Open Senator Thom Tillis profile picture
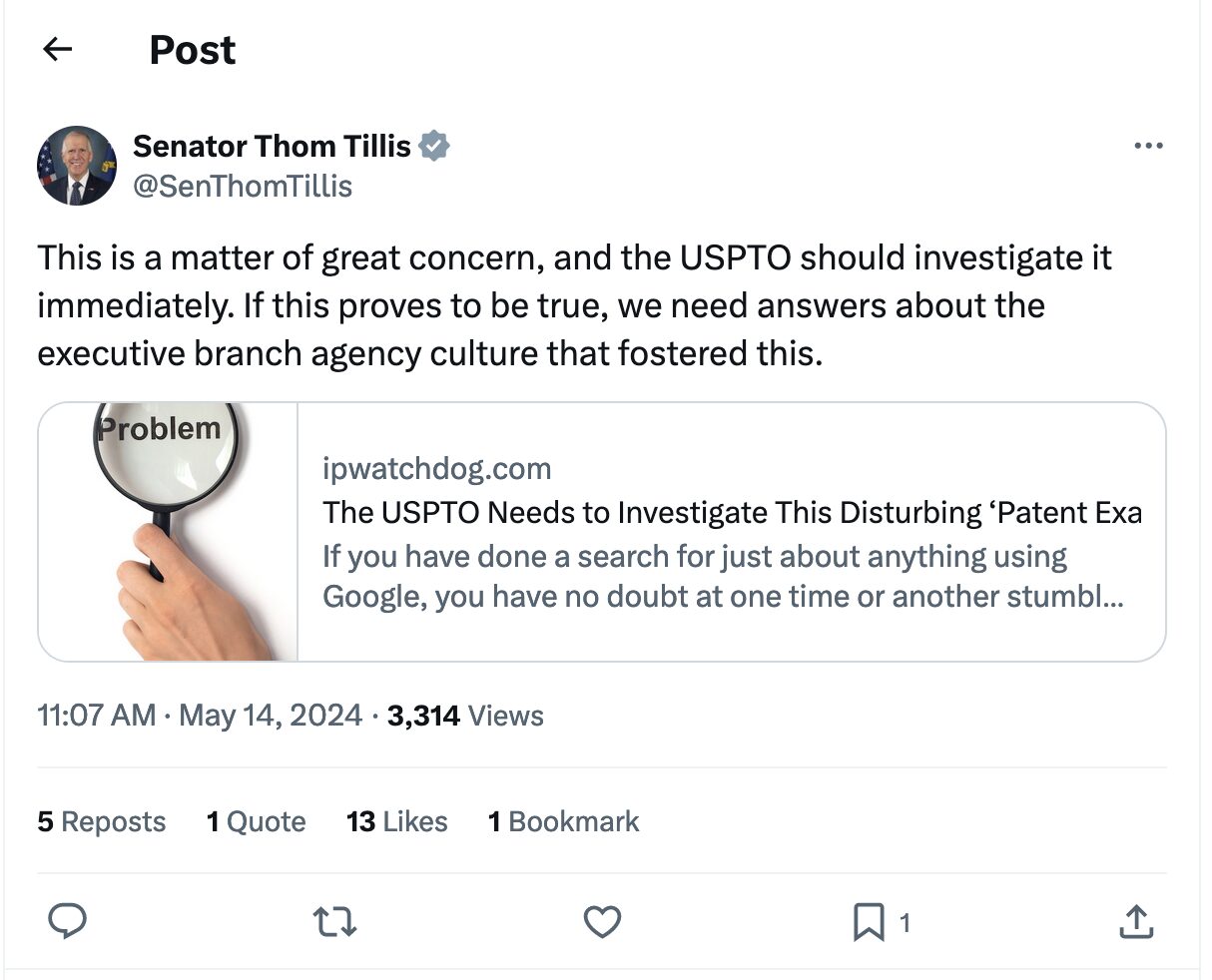The height and width of the screenshot is (980, 1212). [77, 166]
